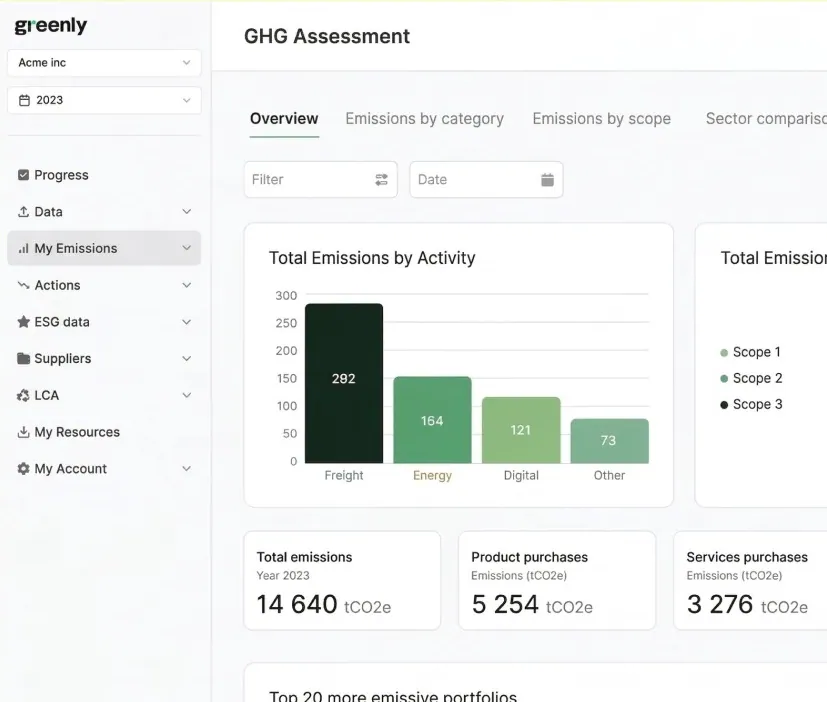Viewport: 827px width, 702px height.
Task: Open the Progress sidebar item
Action: click(104, 175)
